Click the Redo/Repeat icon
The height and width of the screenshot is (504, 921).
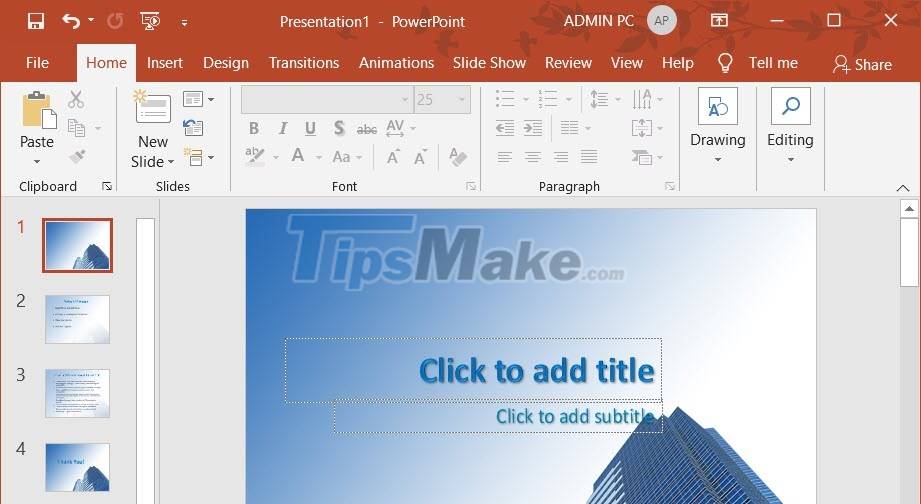tap(115, 22)
